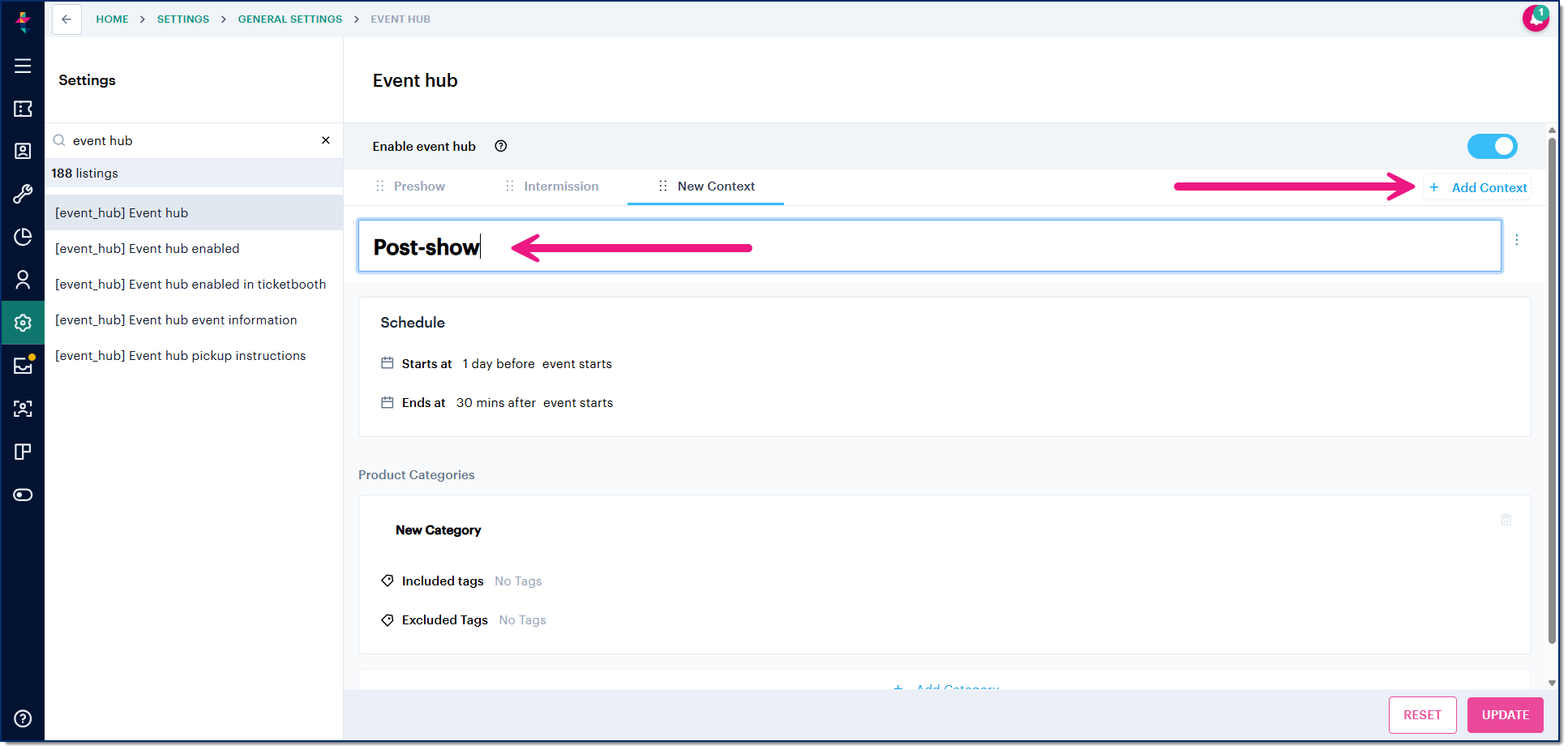Click the UPDATE button
The height and width of the screenshot is (750, 1568).
(x=1506, y=714)
